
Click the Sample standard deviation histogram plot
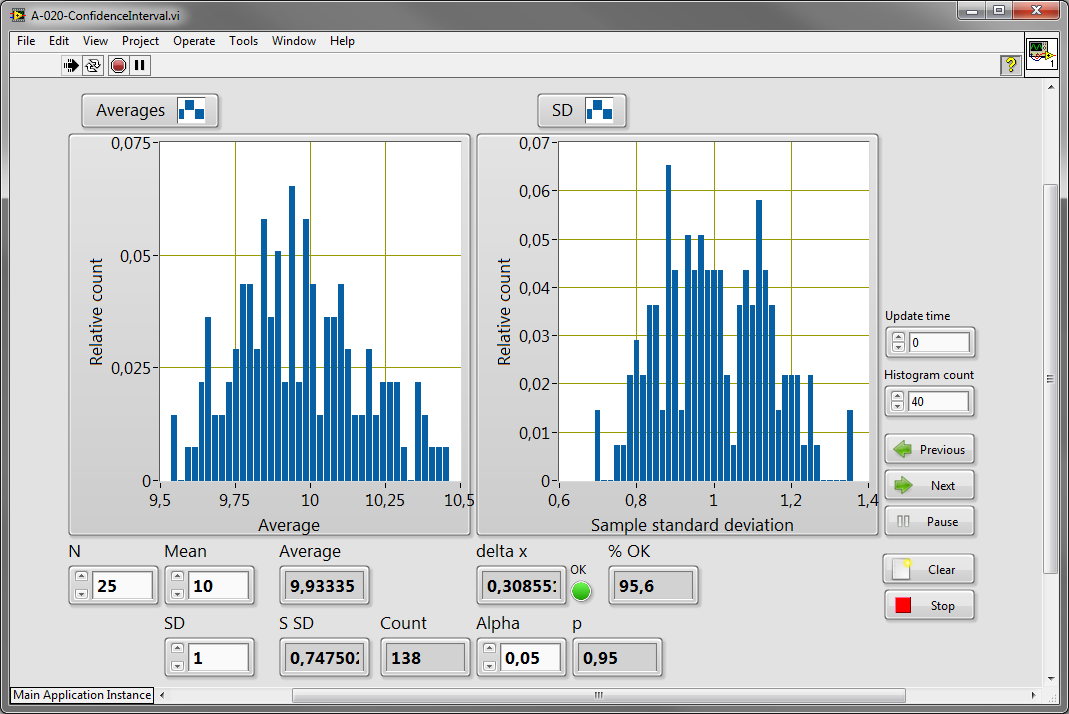(x=713, y=311)
